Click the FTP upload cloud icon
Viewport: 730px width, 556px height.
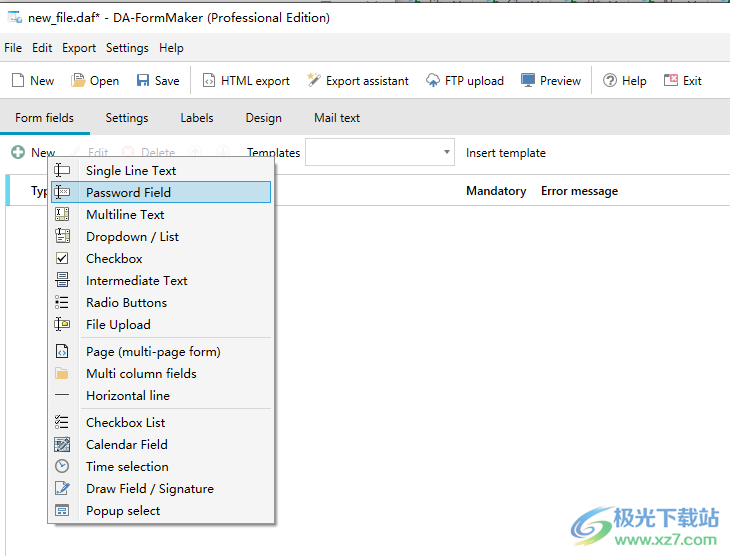click(x=433, y=81)
